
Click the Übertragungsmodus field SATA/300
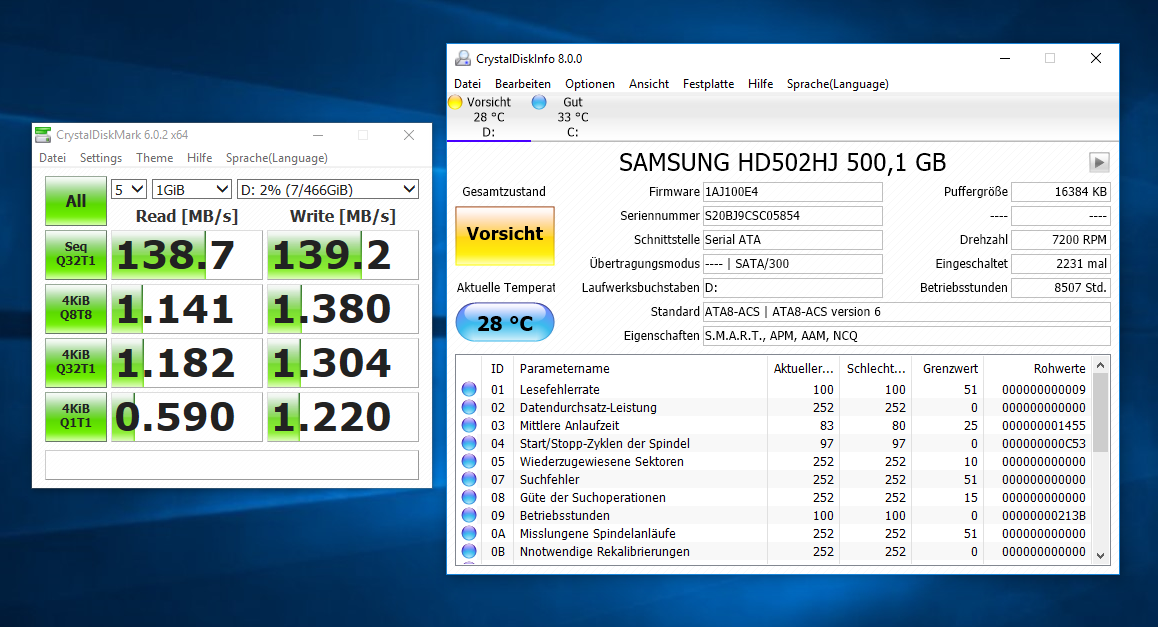[x=792, y=264]
